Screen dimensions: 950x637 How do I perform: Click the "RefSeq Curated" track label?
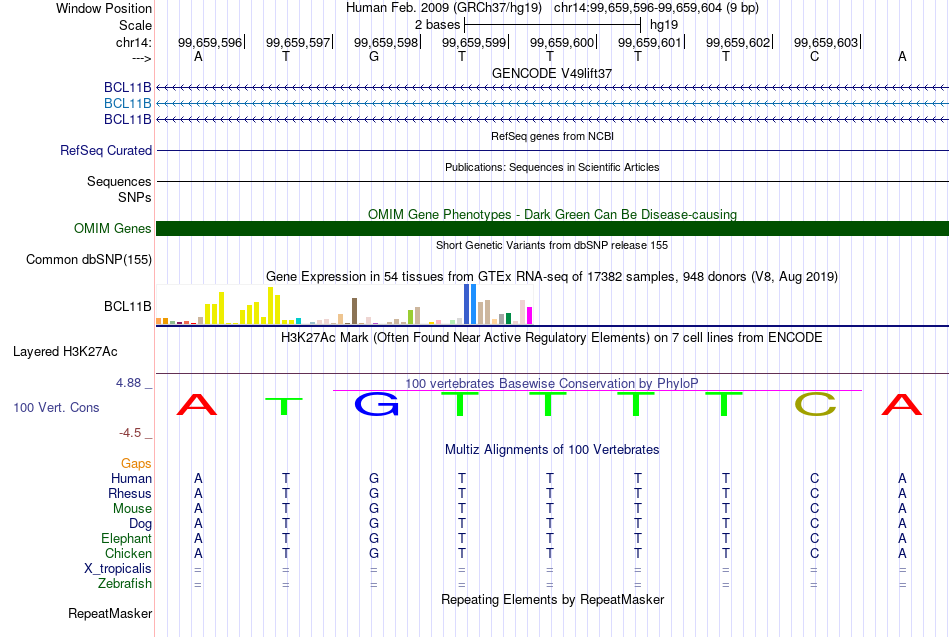click(x=106, y=150)
